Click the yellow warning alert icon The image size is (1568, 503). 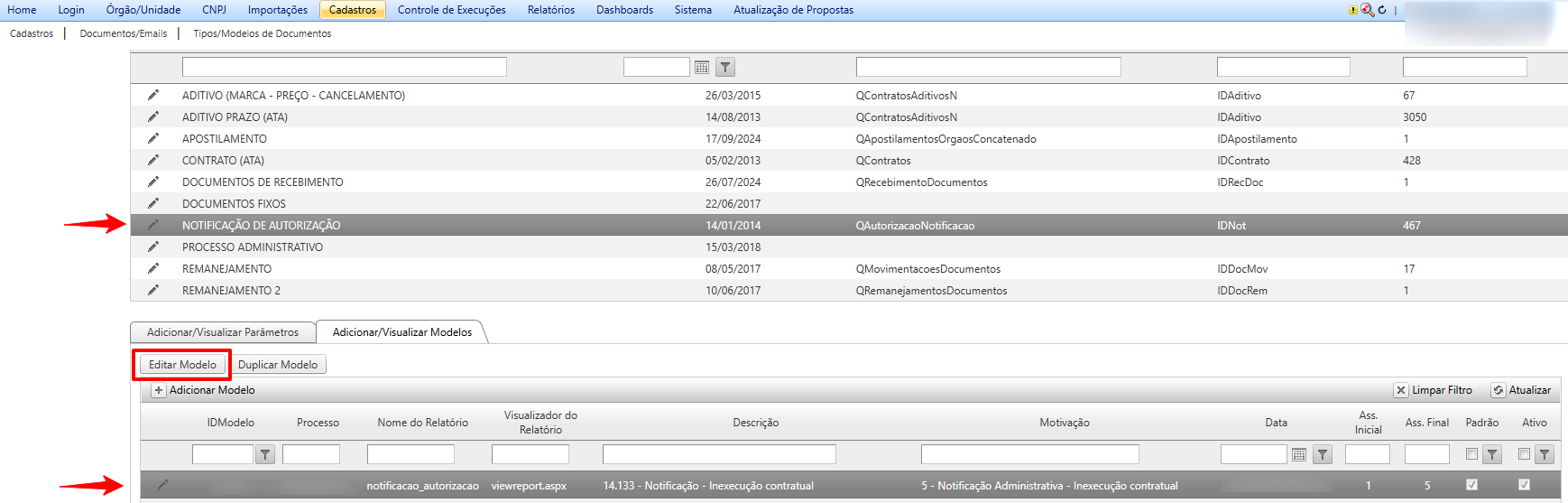pyautogui.click(x=1353, y=10)
